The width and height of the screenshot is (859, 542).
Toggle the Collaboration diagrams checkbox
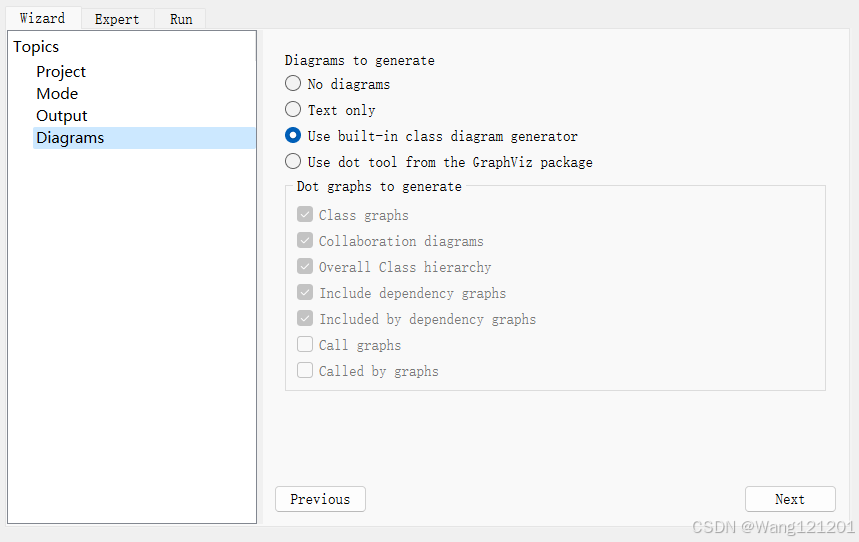(305, 241)
